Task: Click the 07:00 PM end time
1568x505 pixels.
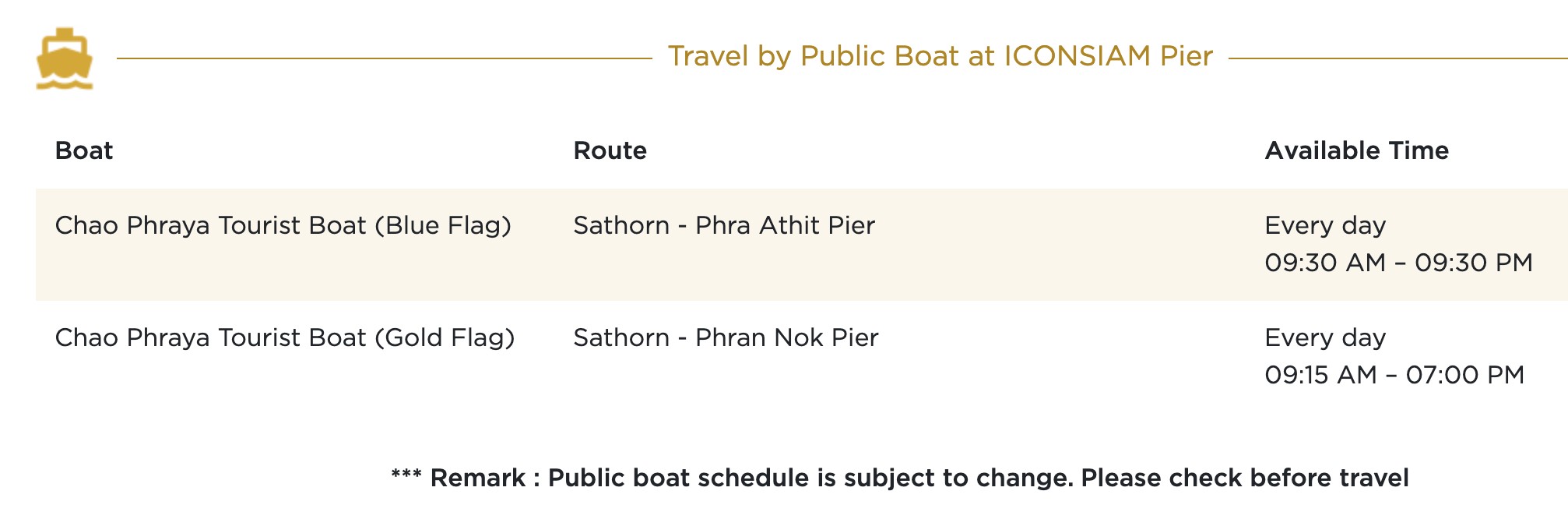Action: 1465,375
